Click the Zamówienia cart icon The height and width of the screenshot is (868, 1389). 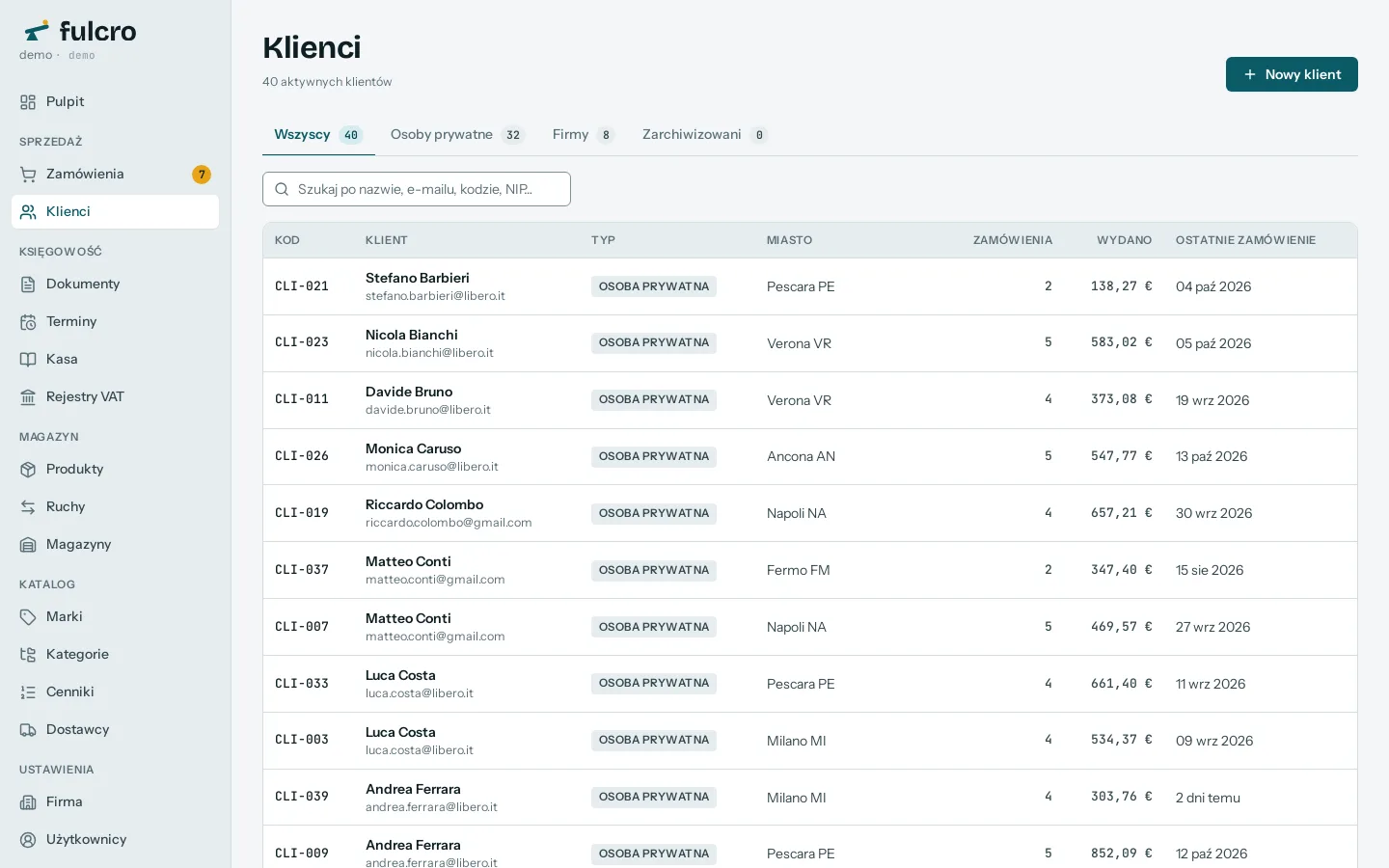pos(28,175)
